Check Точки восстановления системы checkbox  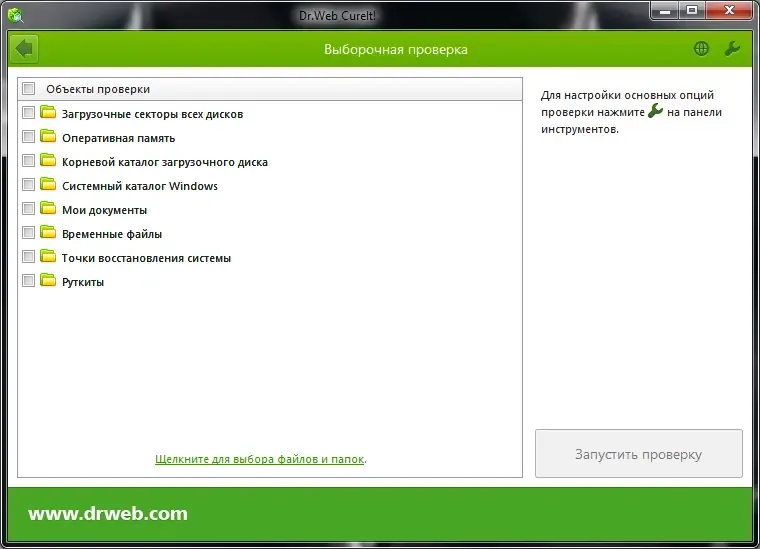tap(29, 256)
